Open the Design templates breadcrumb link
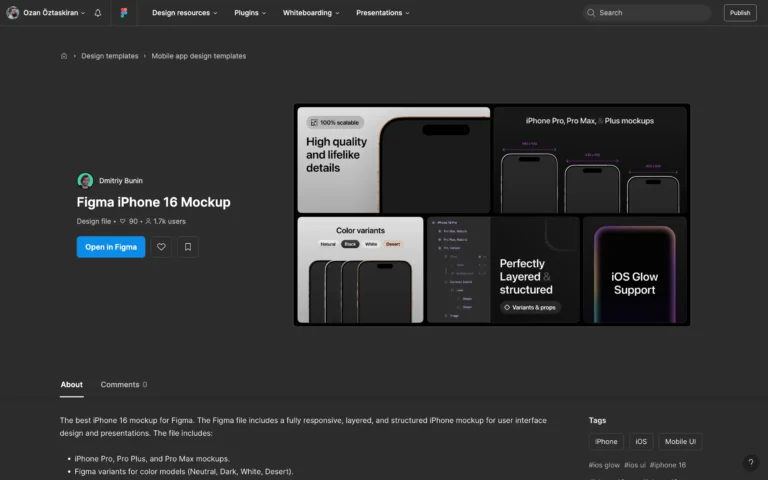The height and width of the screenshot is (480, 768). click(110, 56)
